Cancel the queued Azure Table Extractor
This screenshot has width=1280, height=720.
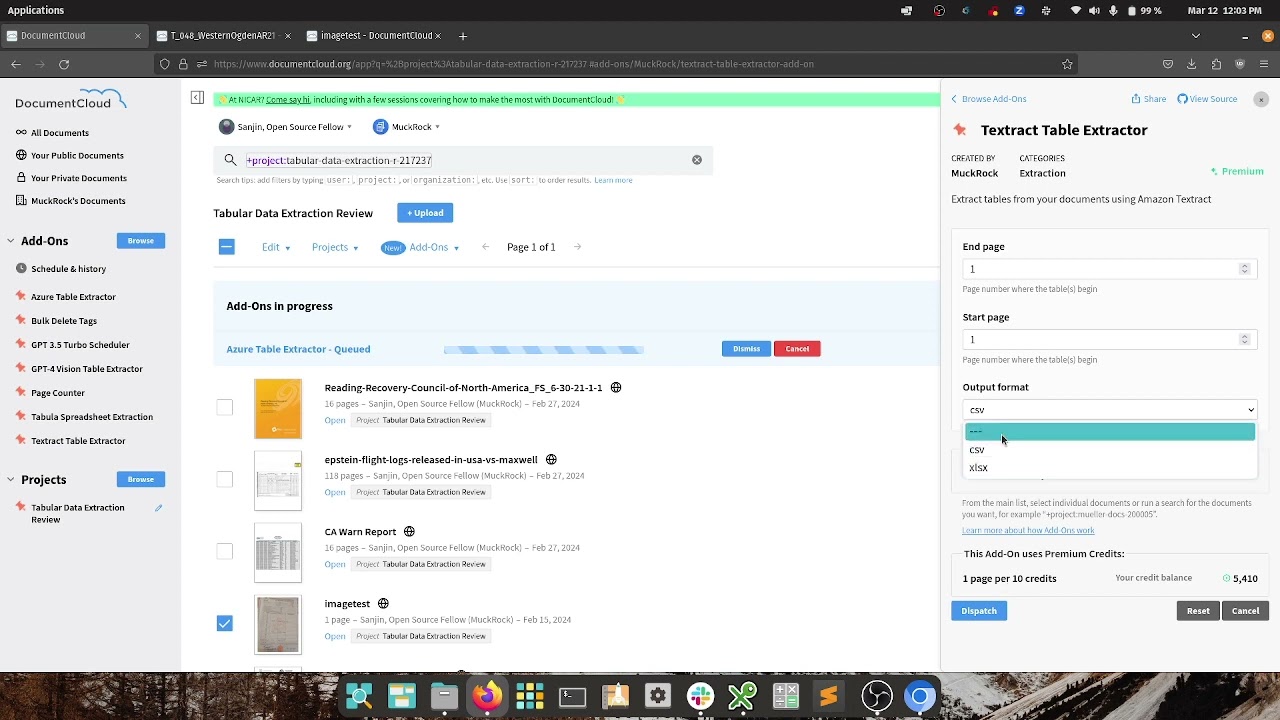tap(797, 349)
